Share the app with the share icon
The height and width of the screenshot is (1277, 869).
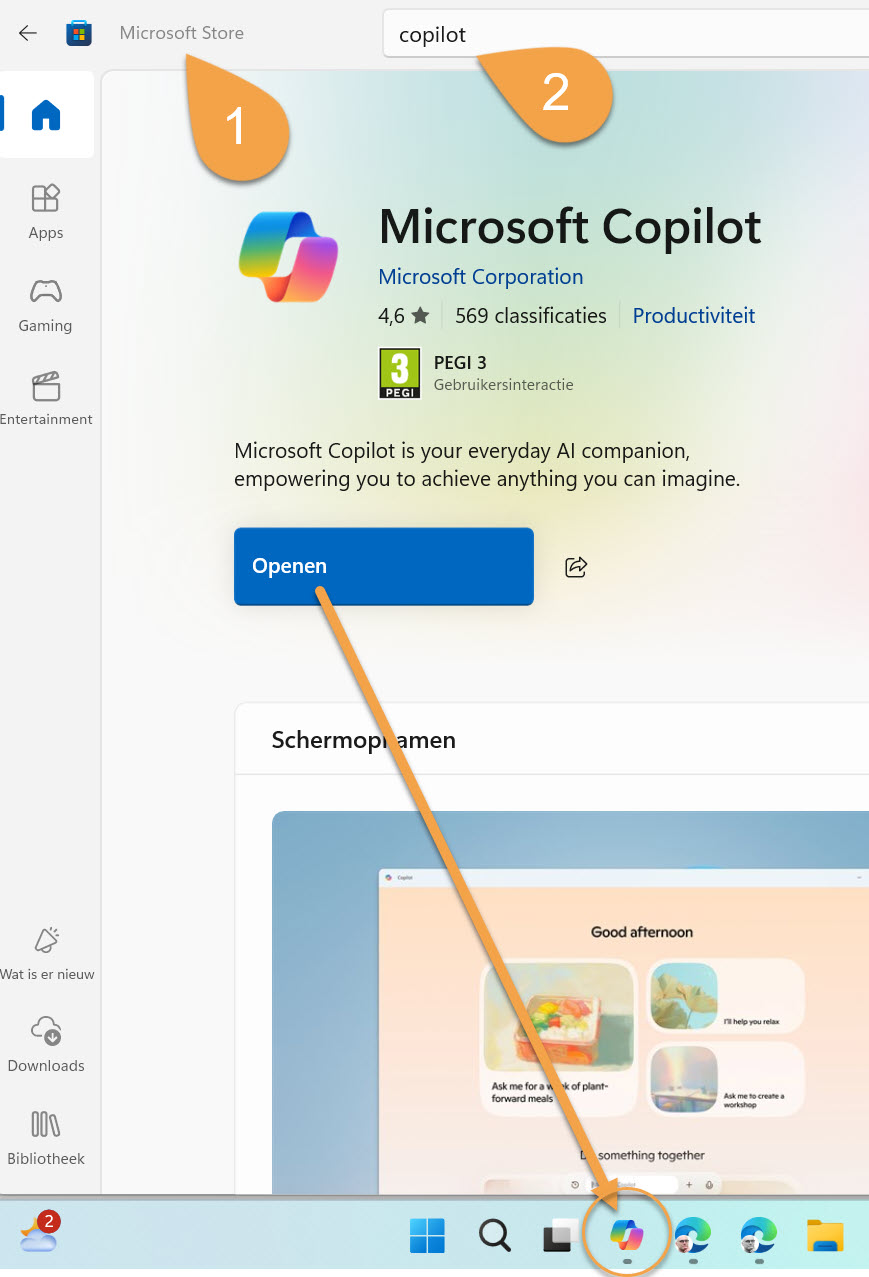tap(576, 567)
